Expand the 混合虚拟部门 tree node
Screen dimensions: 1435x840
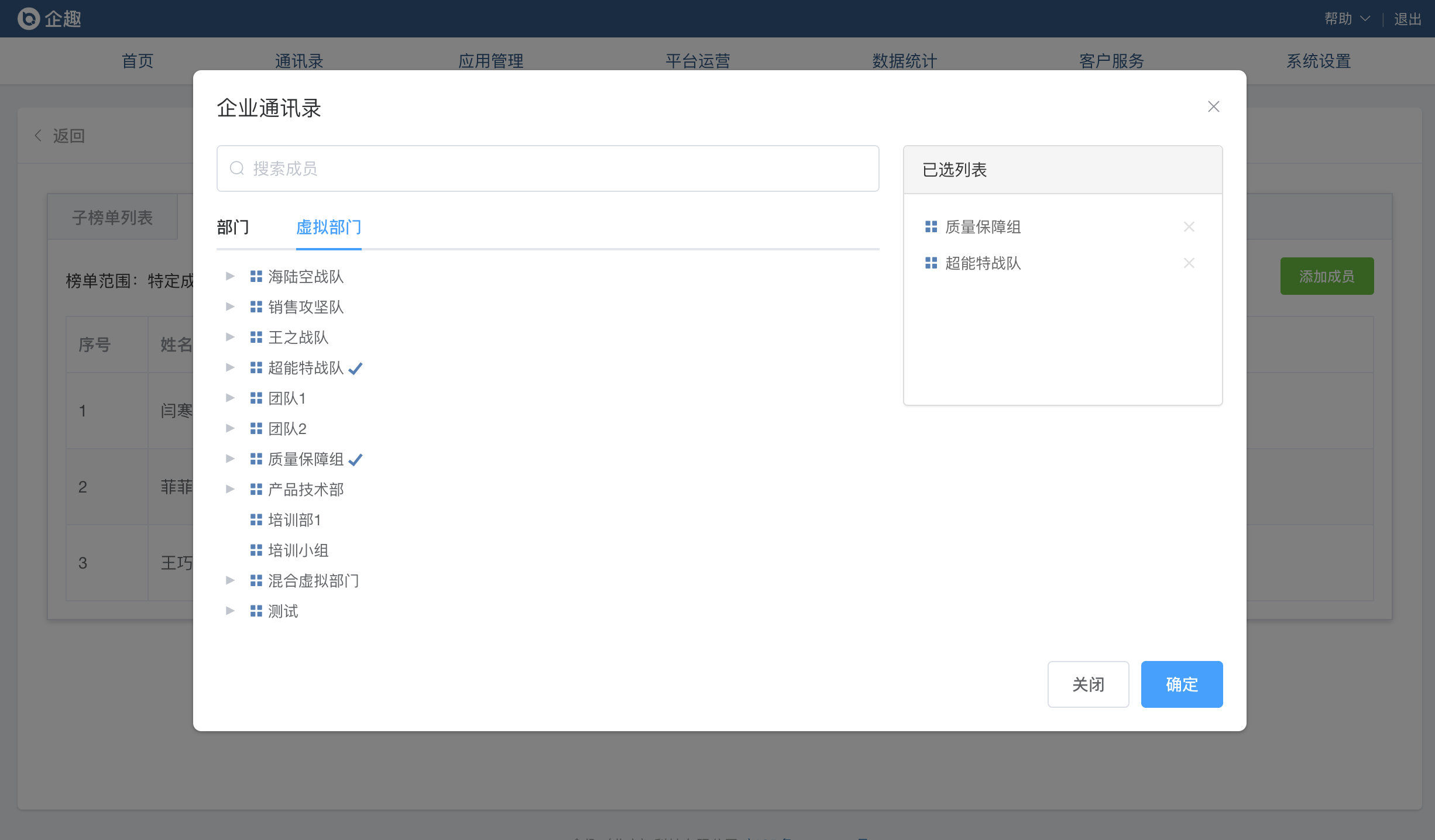[x=230, y=580]
